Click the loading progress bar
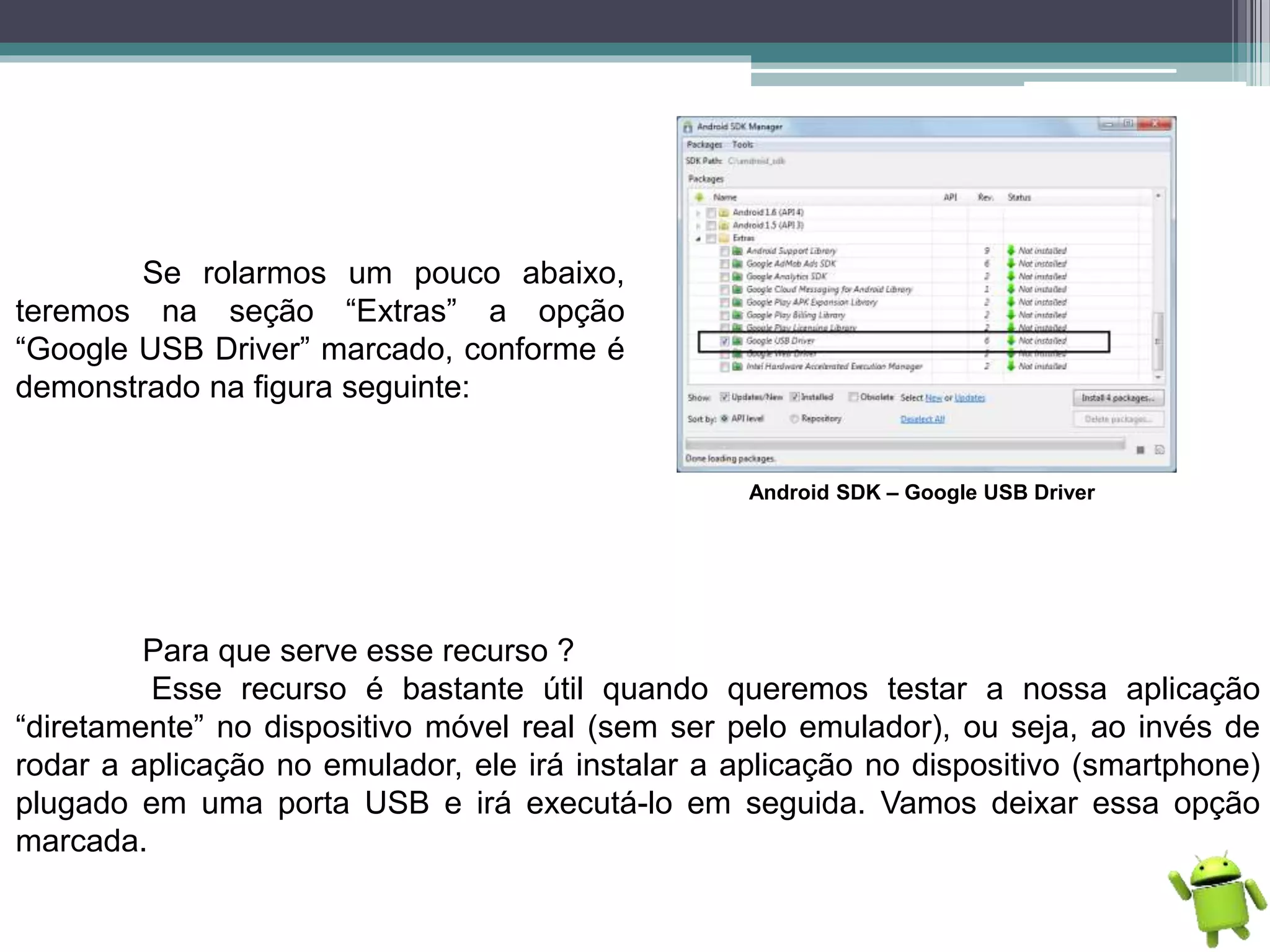The height and width of the screenshot is (952, 1270). tap(905, 444)
